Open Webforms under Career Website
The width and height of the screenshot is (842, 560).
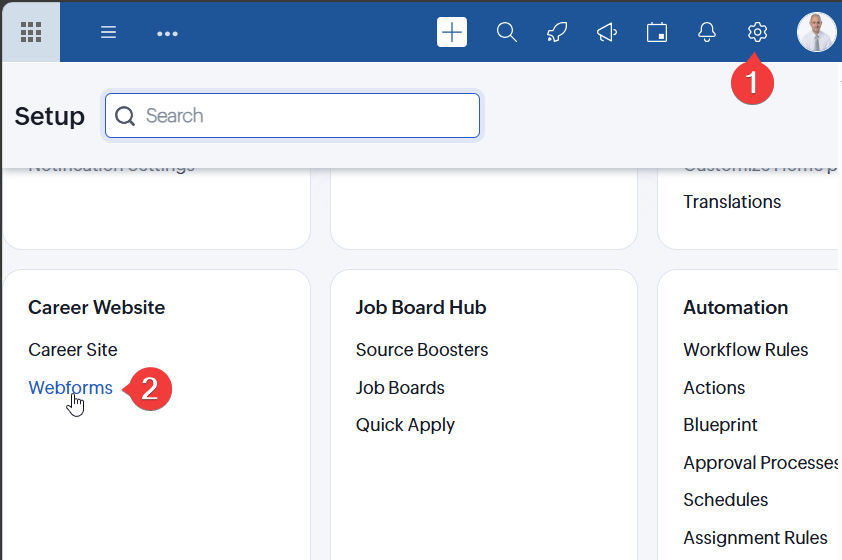click(x=70, y=388)
